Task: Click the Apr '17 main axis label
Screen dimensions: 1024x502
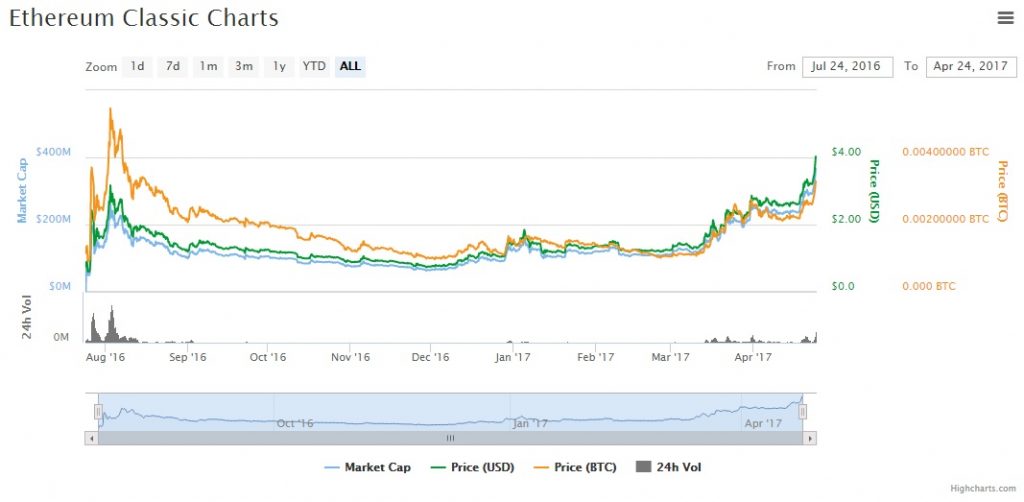Action: (753, 357)
